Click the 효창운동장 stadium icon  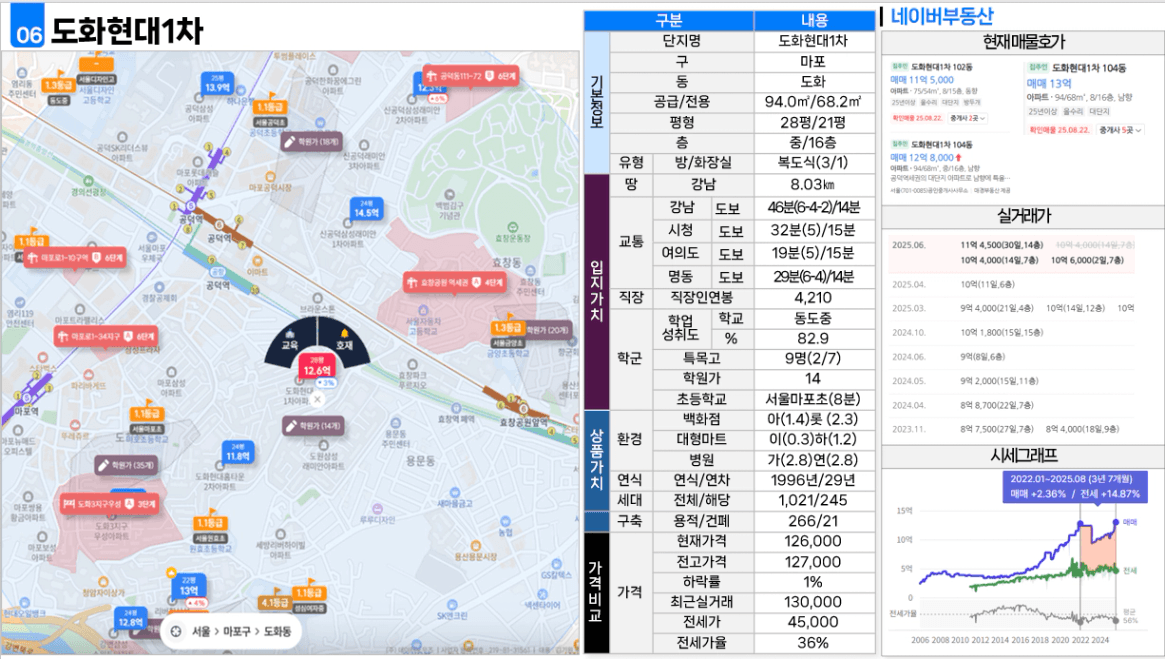click(512, 227)
